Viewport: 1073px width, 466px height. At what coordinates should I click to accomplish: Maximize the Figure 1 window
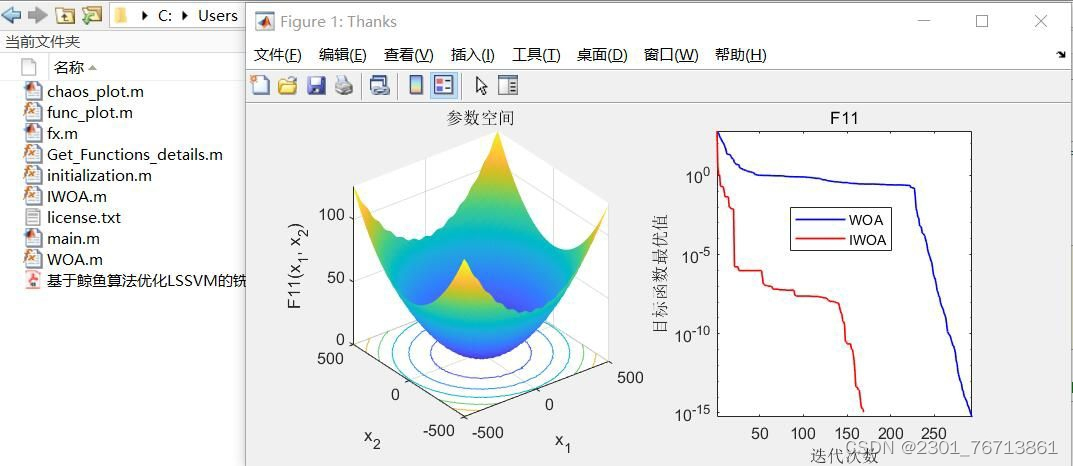pyautogui.click(x=982, y=21)
